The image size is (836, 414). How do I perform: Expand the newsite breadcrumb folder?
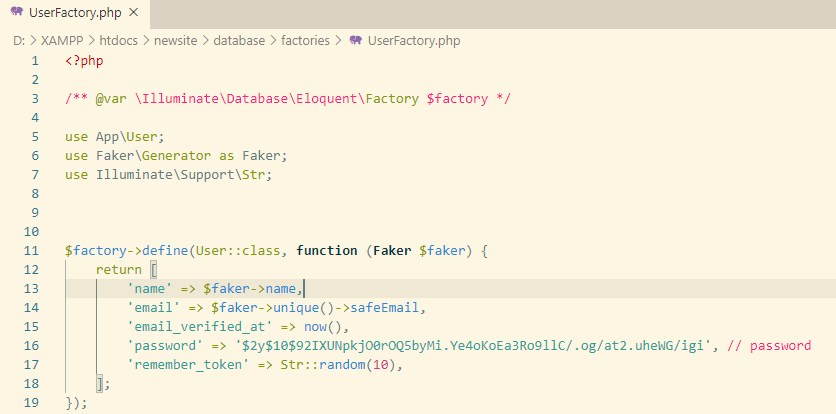pyautogui.click(x=180, y=41)
